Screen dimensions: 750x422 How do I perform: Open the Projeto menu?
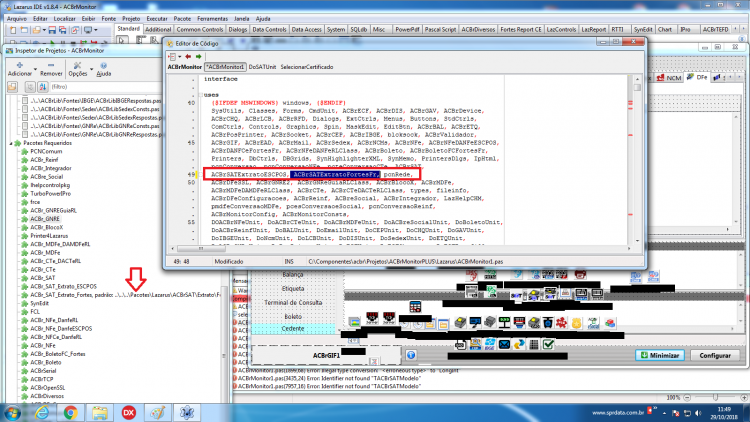click(x=131, y=19)
